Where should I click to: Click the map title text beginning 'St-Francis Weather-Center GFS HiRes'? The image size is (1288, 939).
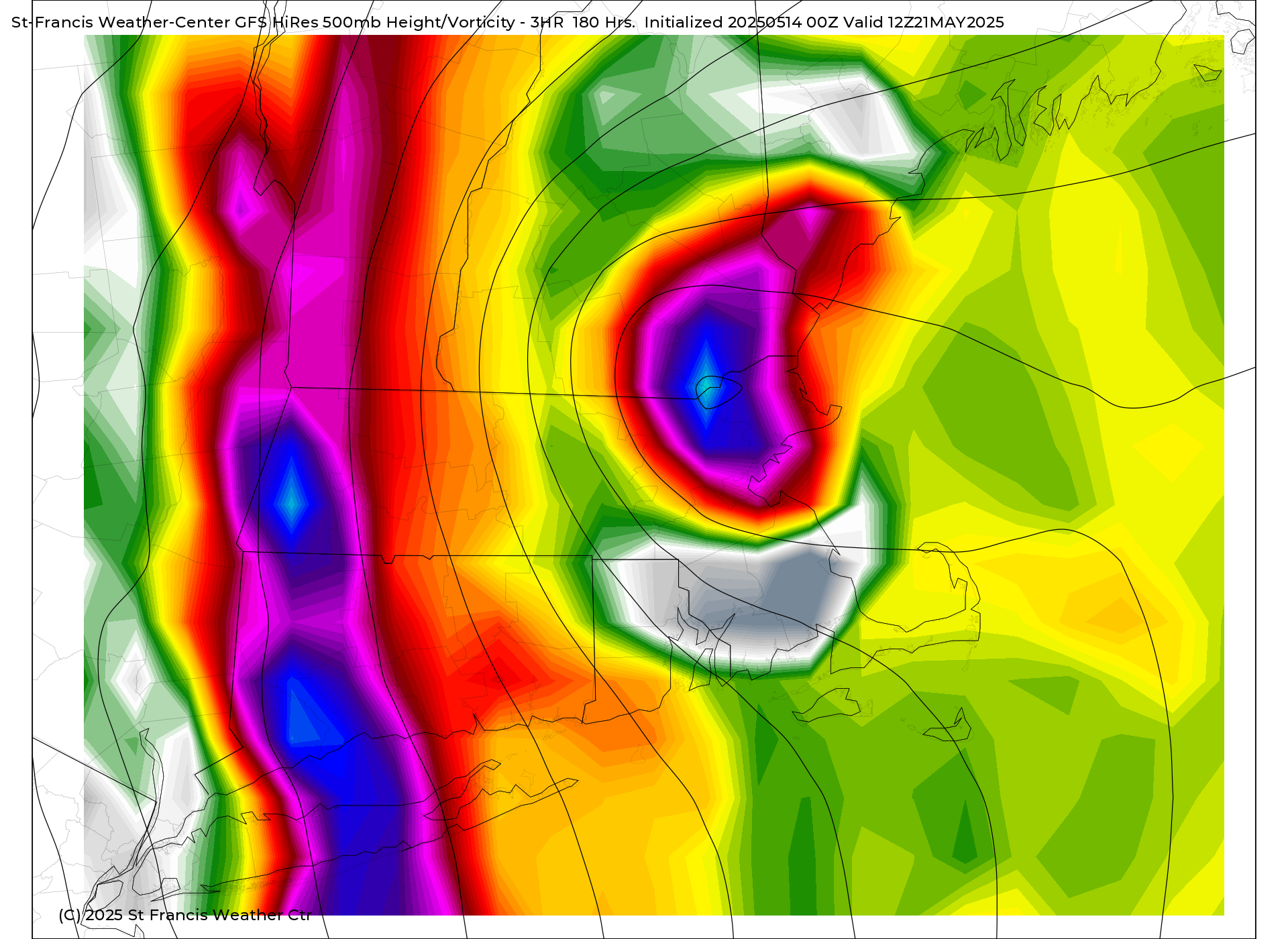(508, 22)
